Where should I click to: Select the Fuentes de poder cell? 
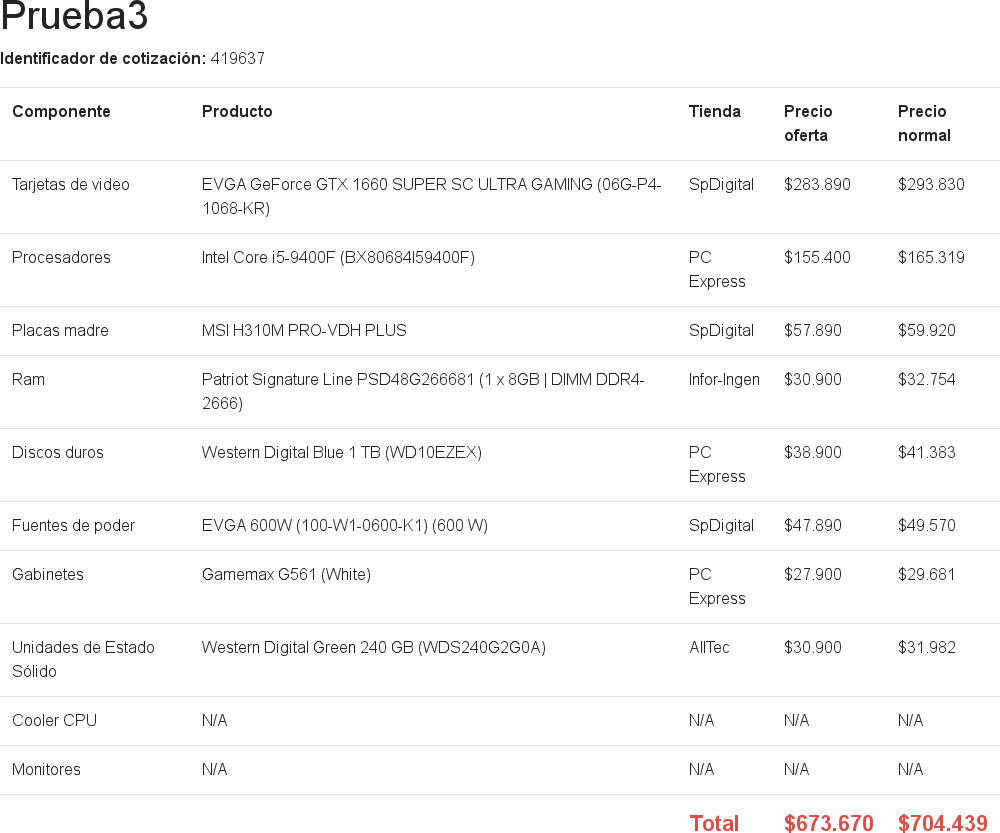[x=73, y=526]
